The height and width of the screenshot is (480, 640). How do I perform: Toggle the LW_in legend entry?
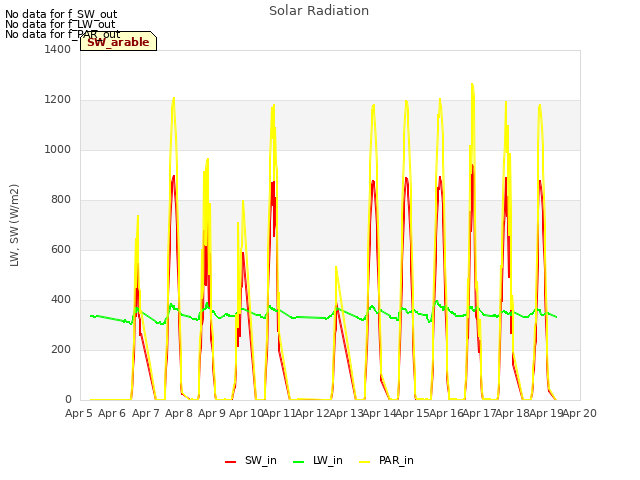pos(318,460)
